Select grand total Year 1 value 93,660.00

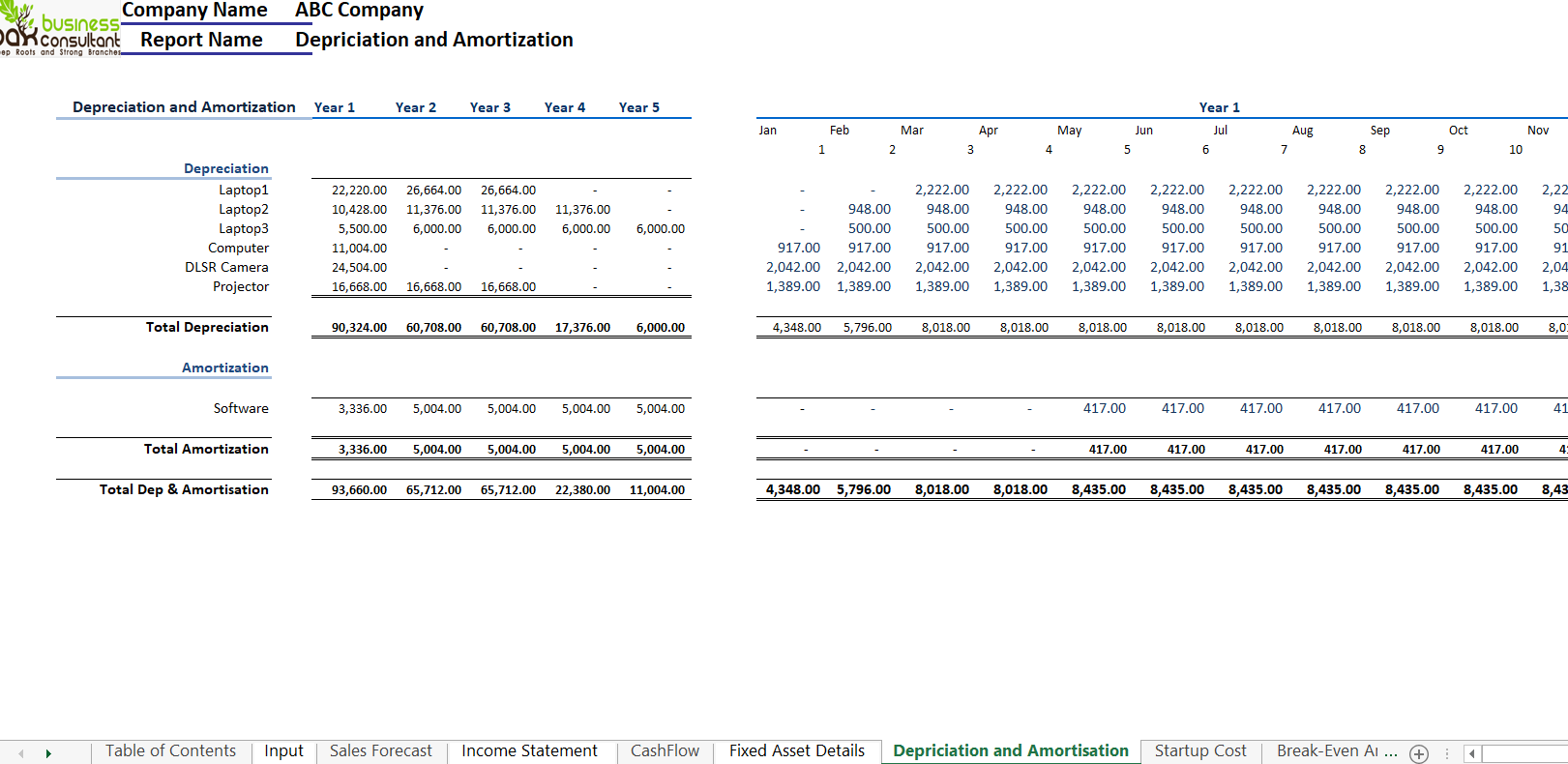(359, 490)
